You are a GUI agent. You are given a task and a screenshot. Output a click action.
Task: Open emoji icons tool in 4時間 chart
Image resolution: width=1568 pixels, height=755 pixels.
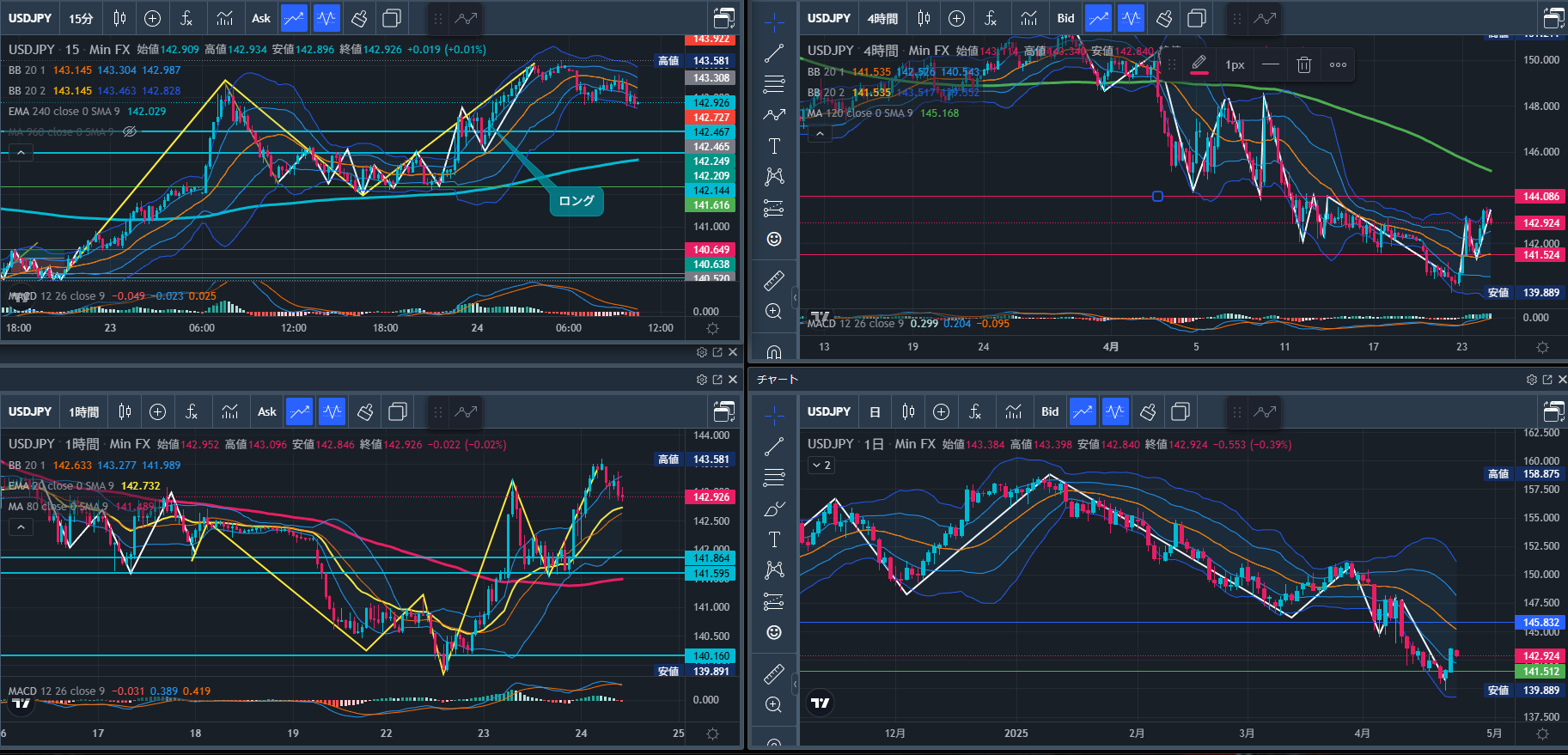pos(774,239)
